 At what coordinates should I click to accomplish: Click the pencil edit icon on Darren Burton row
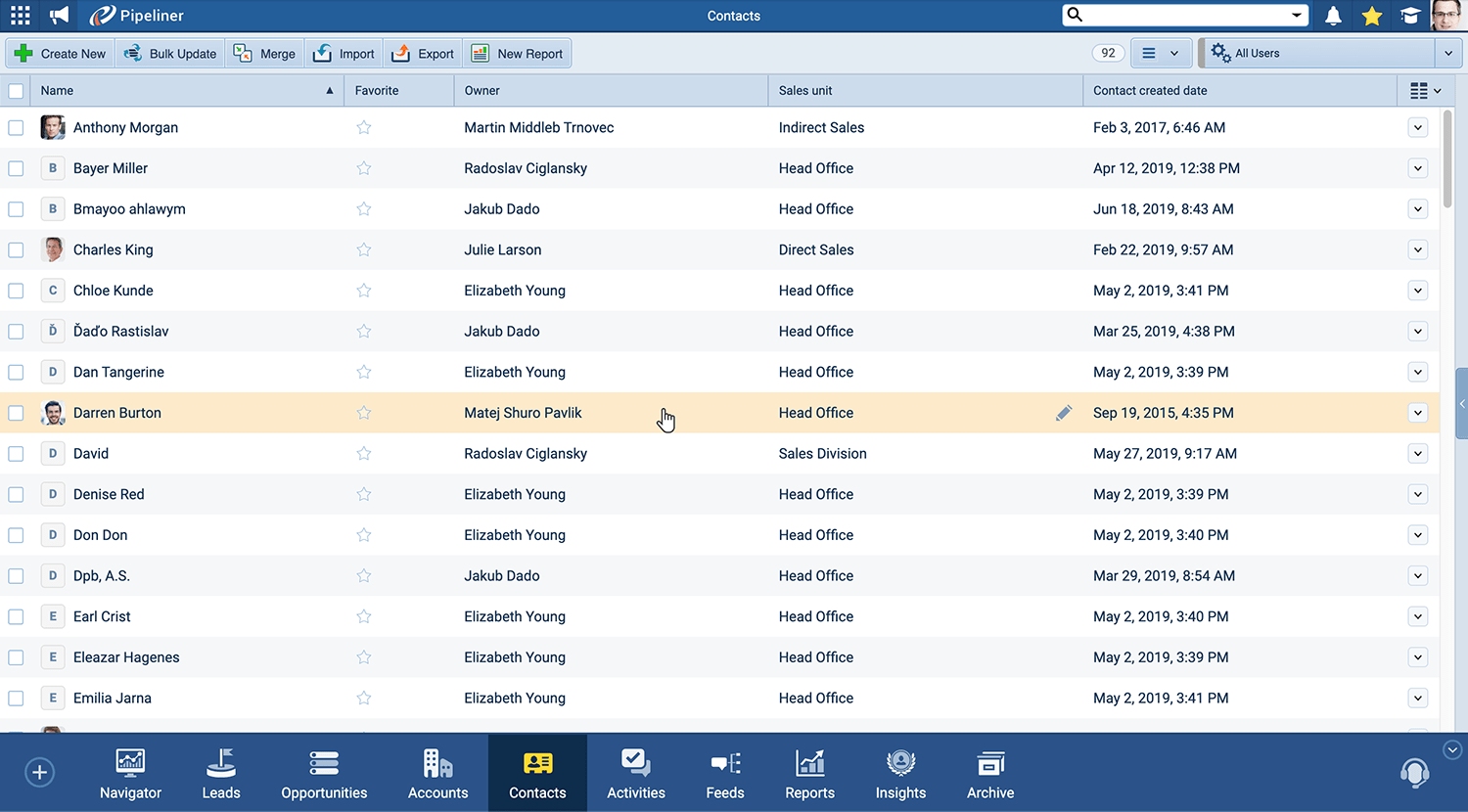pos(1064,413)
